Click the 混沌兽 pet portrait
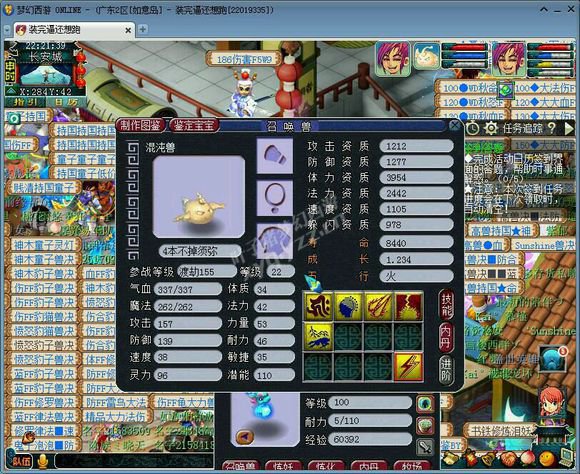This screenshot has width=580, height=474. [x=199, y=196]
